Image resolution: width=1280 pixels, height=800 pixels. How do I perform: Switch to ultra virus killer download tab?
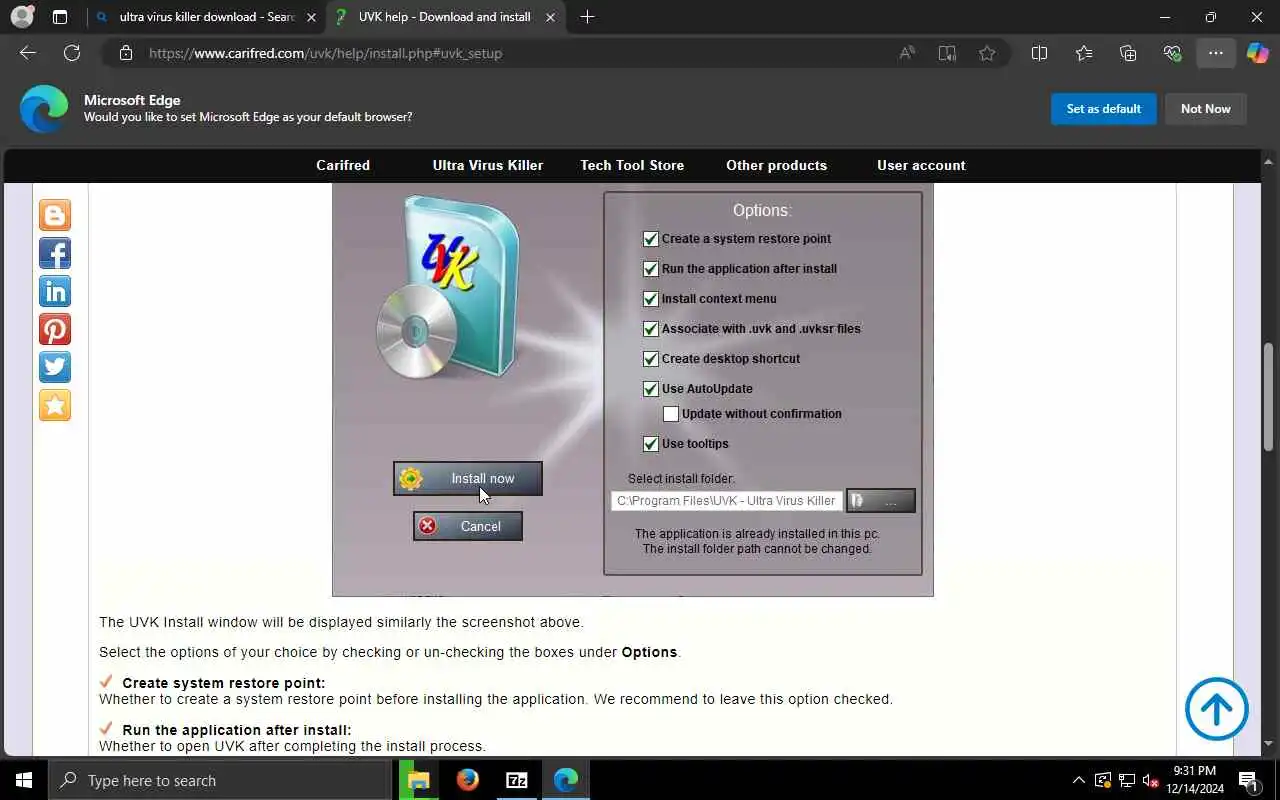point(205,17)
